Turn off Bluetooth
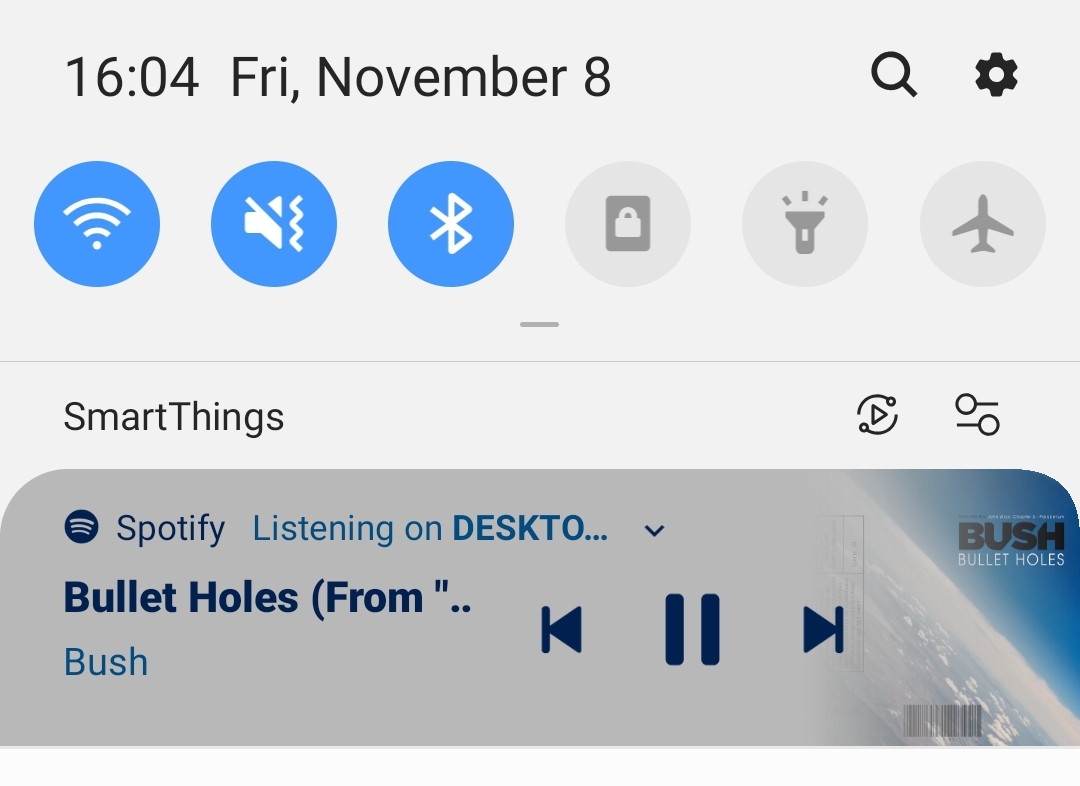 (x=451, y=224)
